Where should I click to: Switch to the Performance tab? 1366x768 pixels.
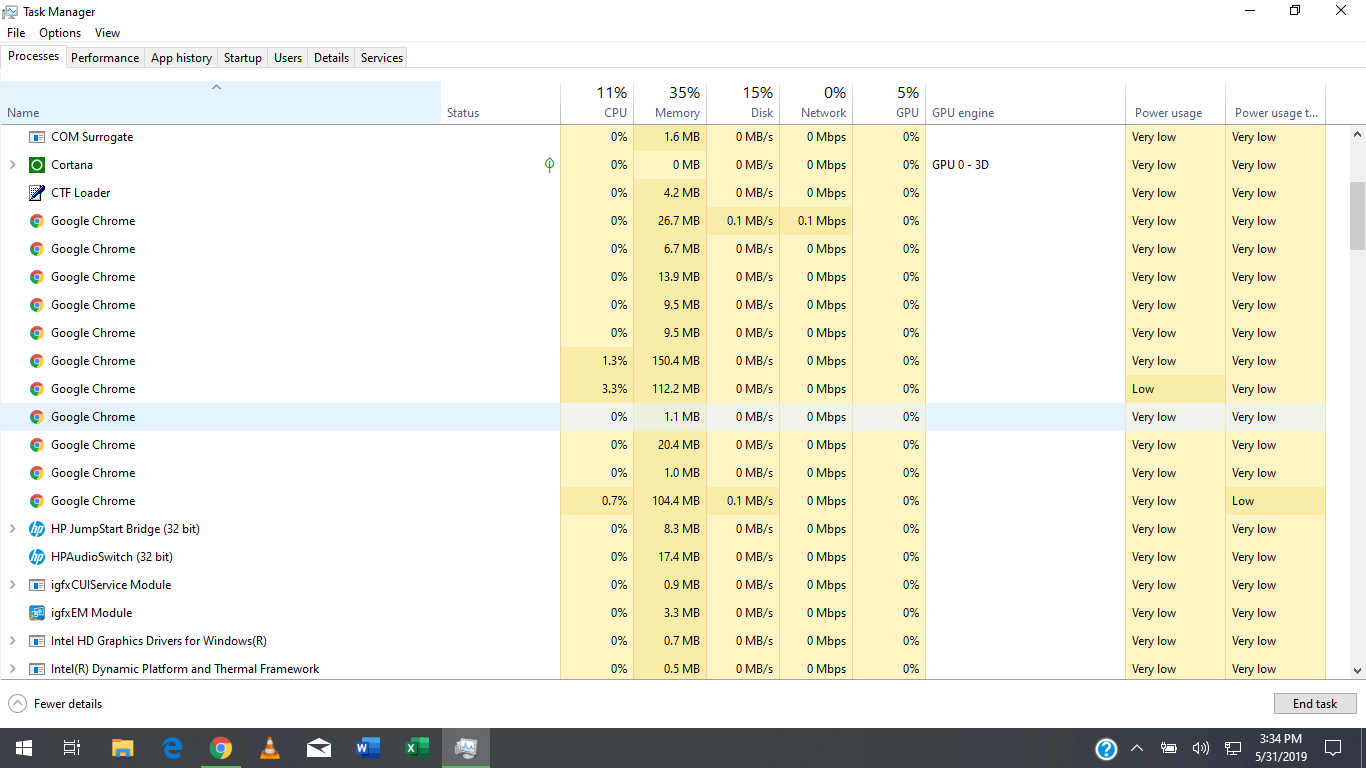(x=105, y=58)
